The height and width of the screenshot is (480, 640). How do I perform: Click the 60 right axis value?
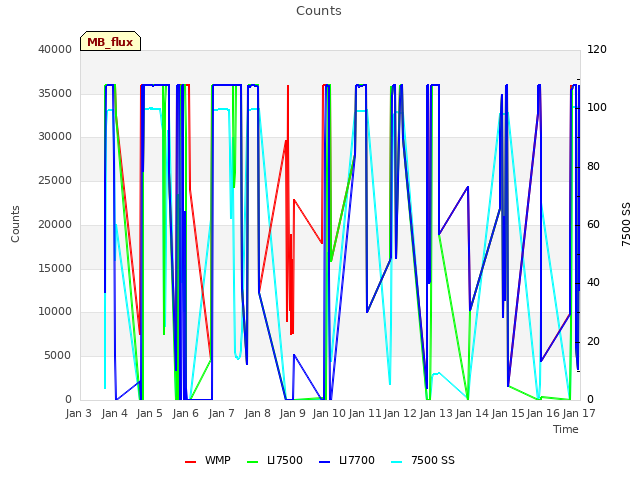pyautogui.click(x=593, y=224)
